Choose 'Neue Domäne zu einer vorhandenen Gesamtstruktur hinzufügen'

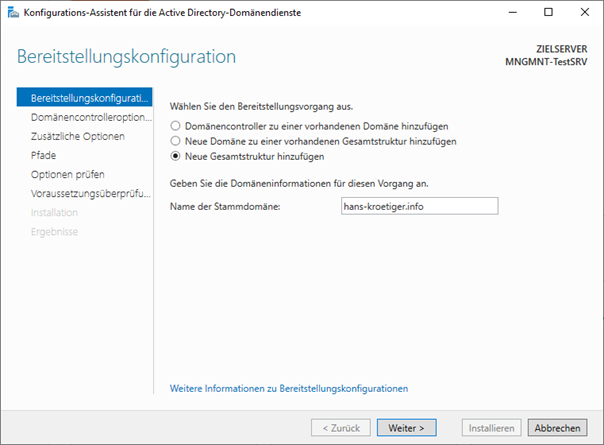point(177,141)
